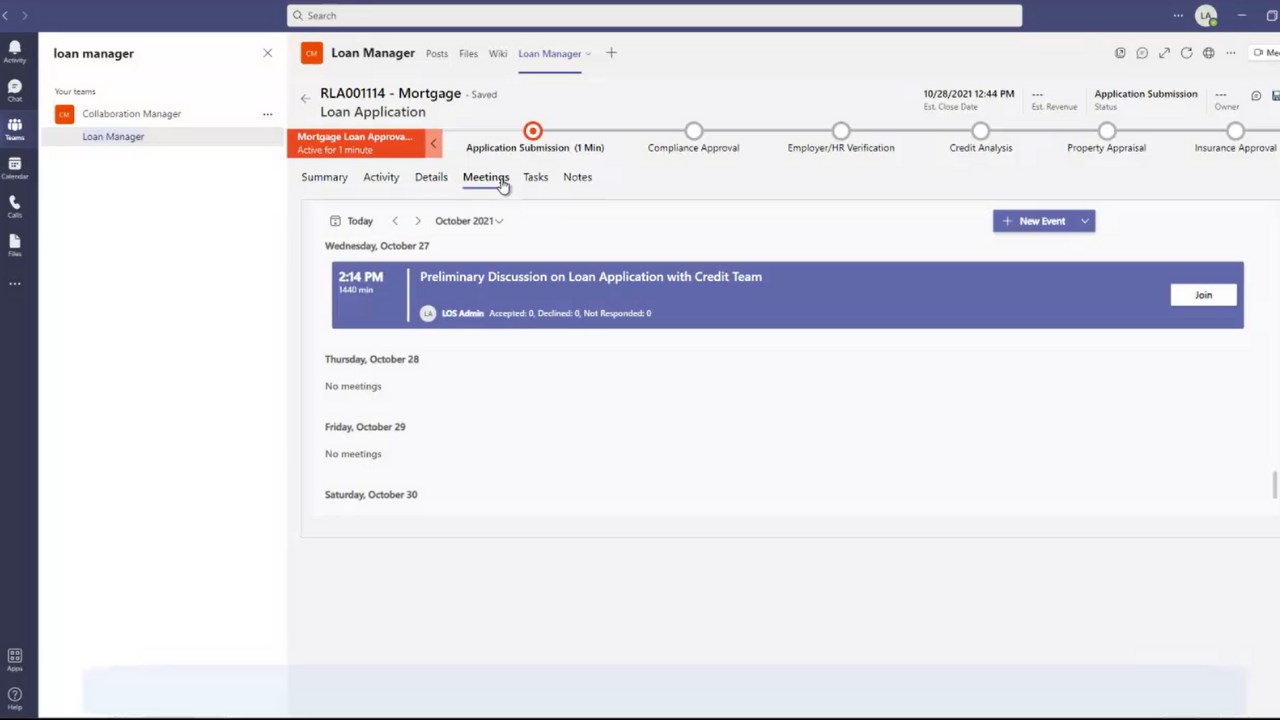Screen dimensions: 1280x720
Task: Select the Teams icon in the sidebar
Action: [14, 129]
